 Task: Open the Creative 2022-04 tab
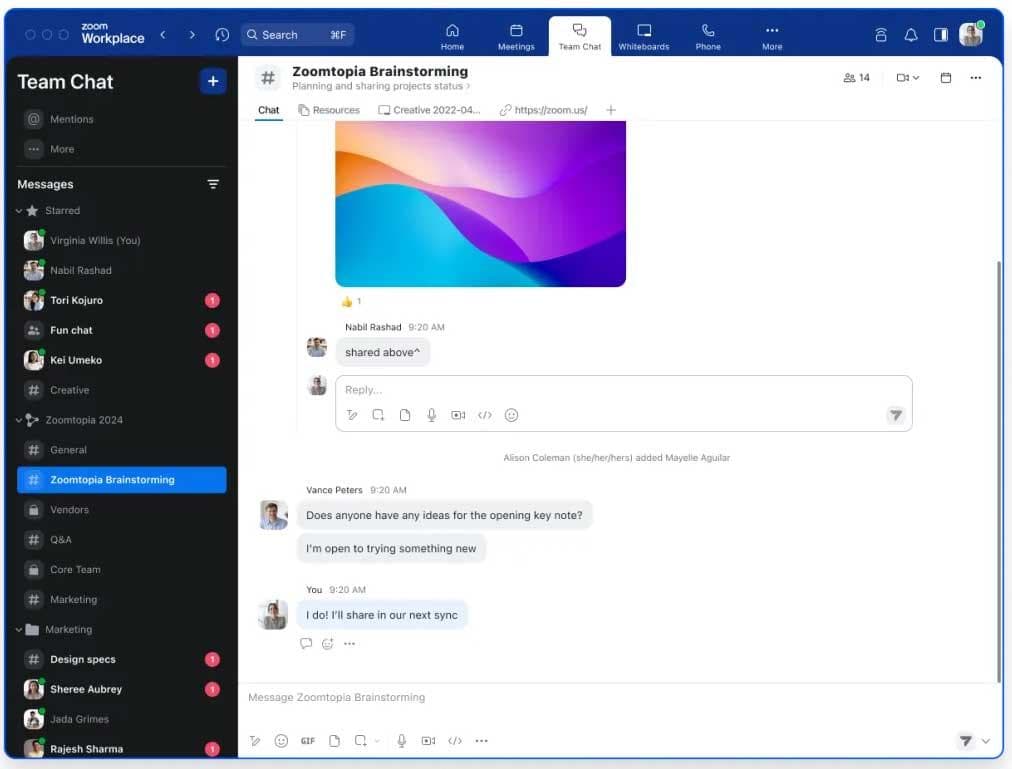pos(429,110)
